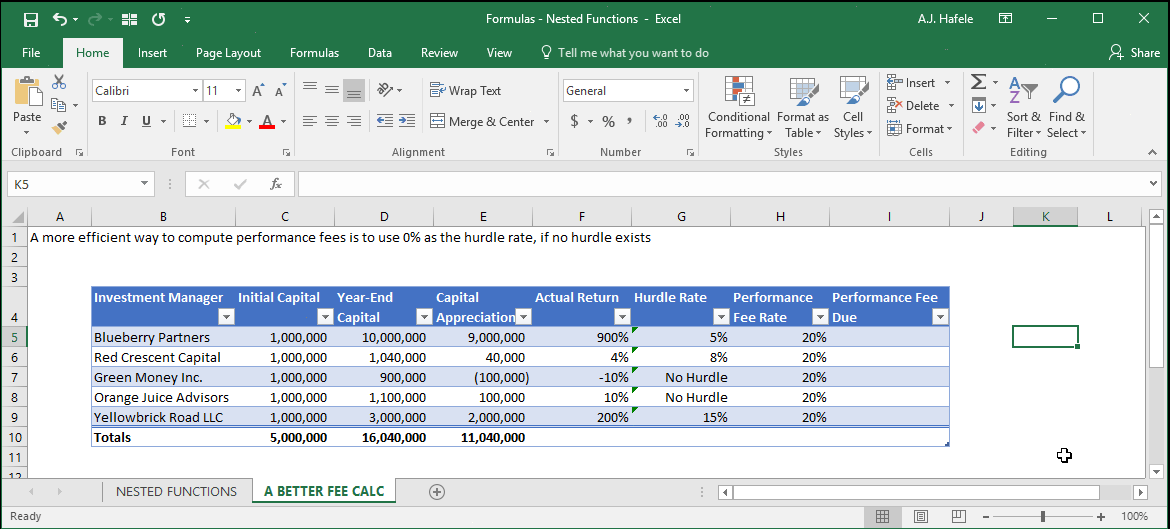This screenshot has width=1170, height=529.
Task: Toggle Bottom Align alignment
Action: [354, 90]
